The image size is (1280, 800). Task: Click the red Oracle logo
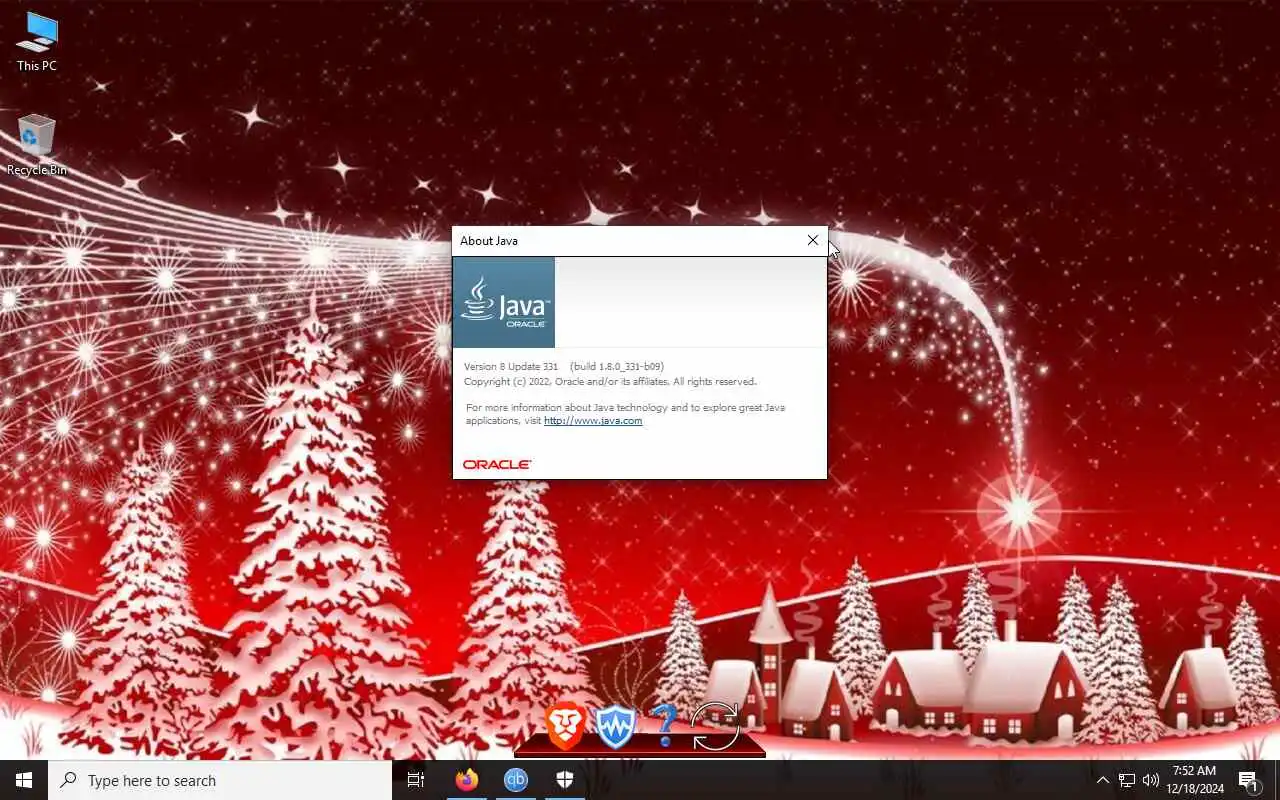497,464
